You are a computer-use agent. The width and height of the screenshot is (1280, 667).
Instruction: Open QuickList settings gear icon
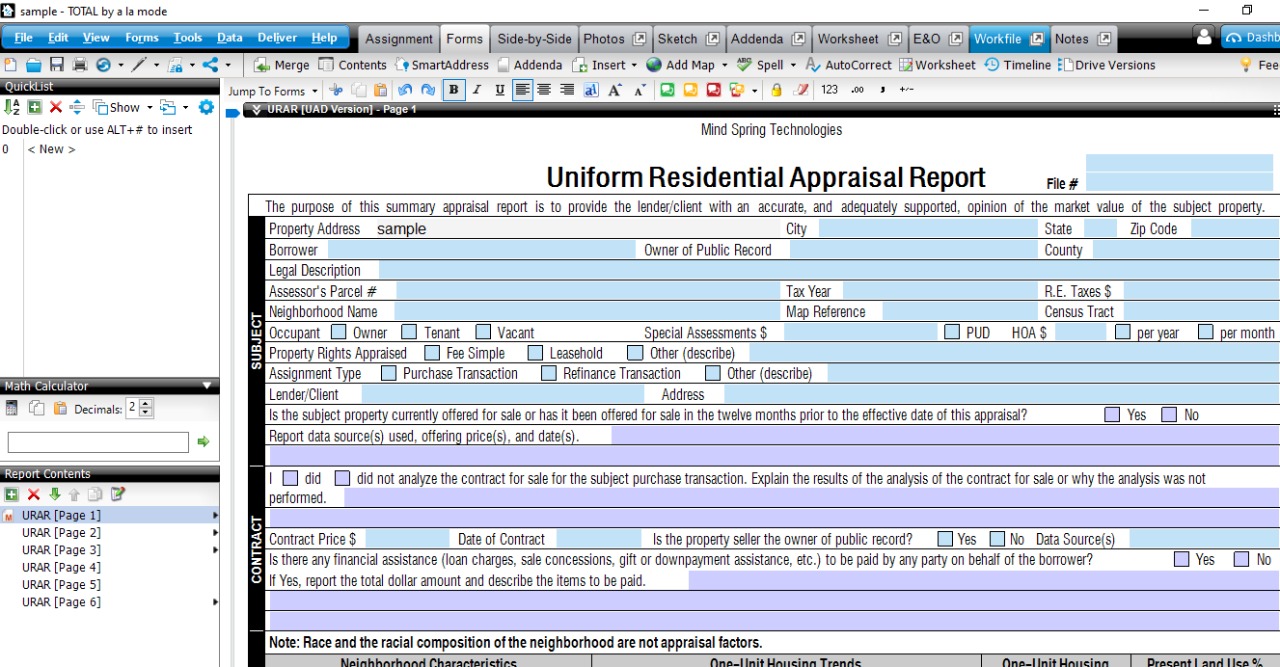(x=206, y=107)
